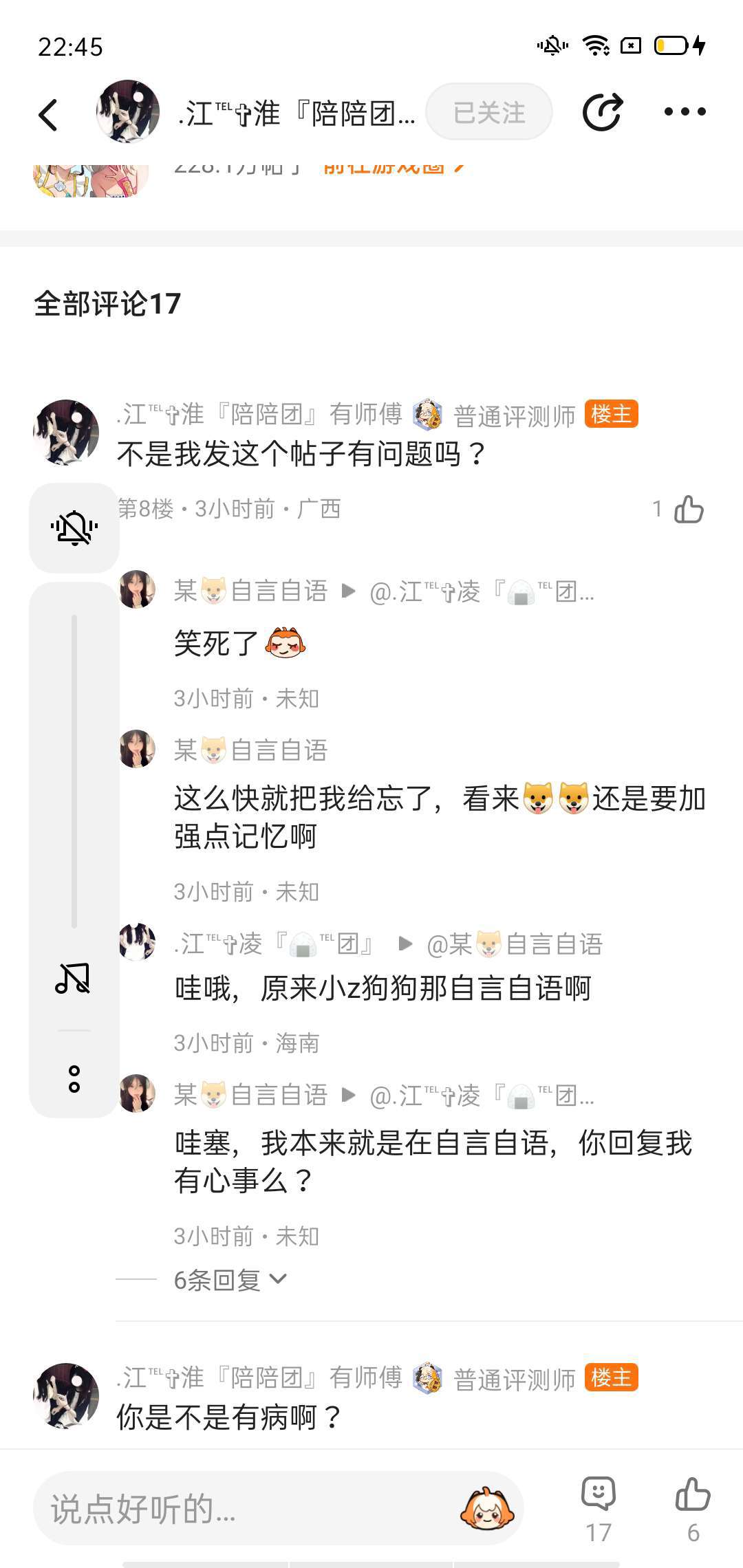Tap the two-dot icon in side panel

[x=74, y=1079]
